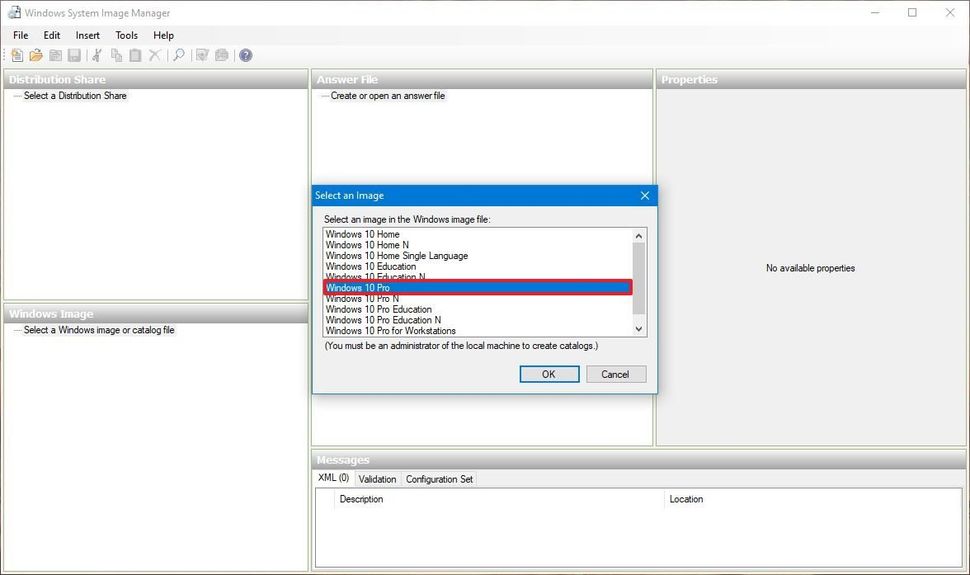Image resolution: width=970 pixels, height=575 pixels.
Task: Click the Copy toolbar icon
Action: [116, 56]
